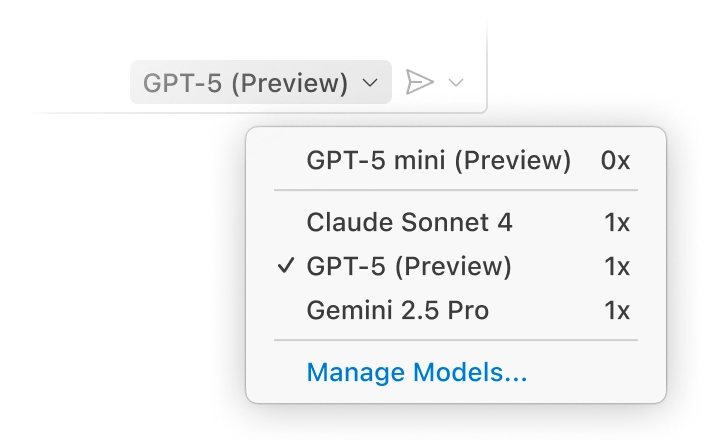Click the 1x multiplier beside Claude Sonnet 4
The height and width of the screenshot is (440, 716).
click(x=617, y=222)
